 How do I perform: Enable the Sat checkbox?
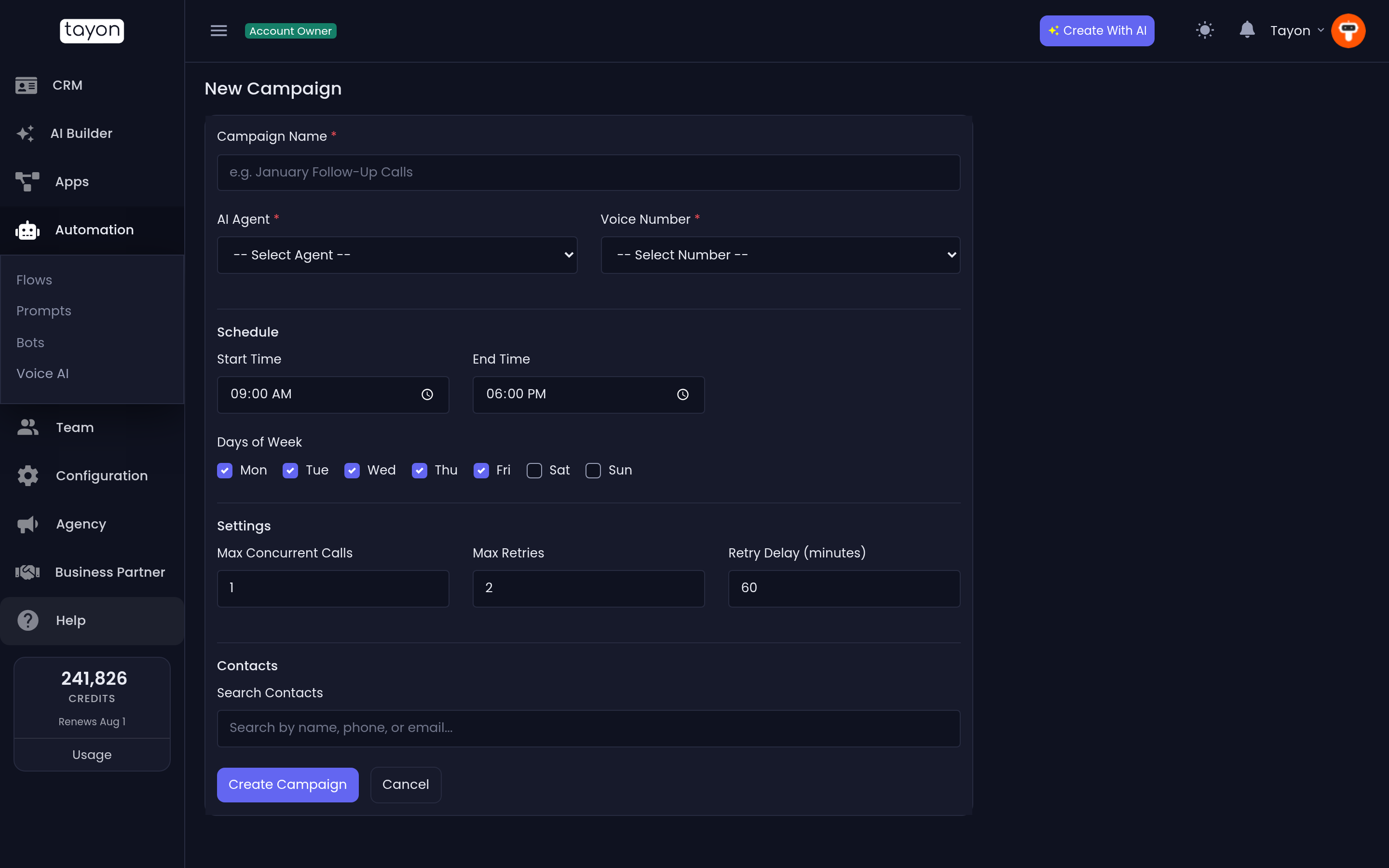[534, 470]
